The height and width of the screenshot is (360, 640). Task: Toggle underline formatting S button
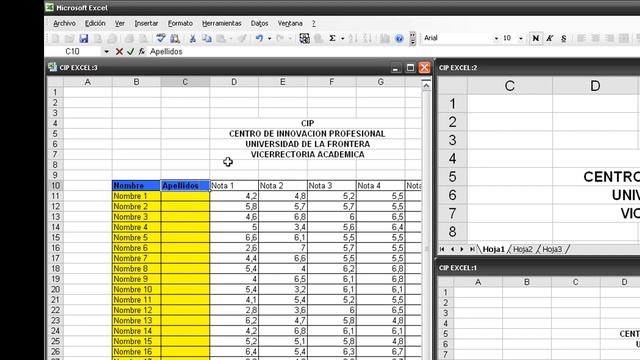click(x=564, y=38)
